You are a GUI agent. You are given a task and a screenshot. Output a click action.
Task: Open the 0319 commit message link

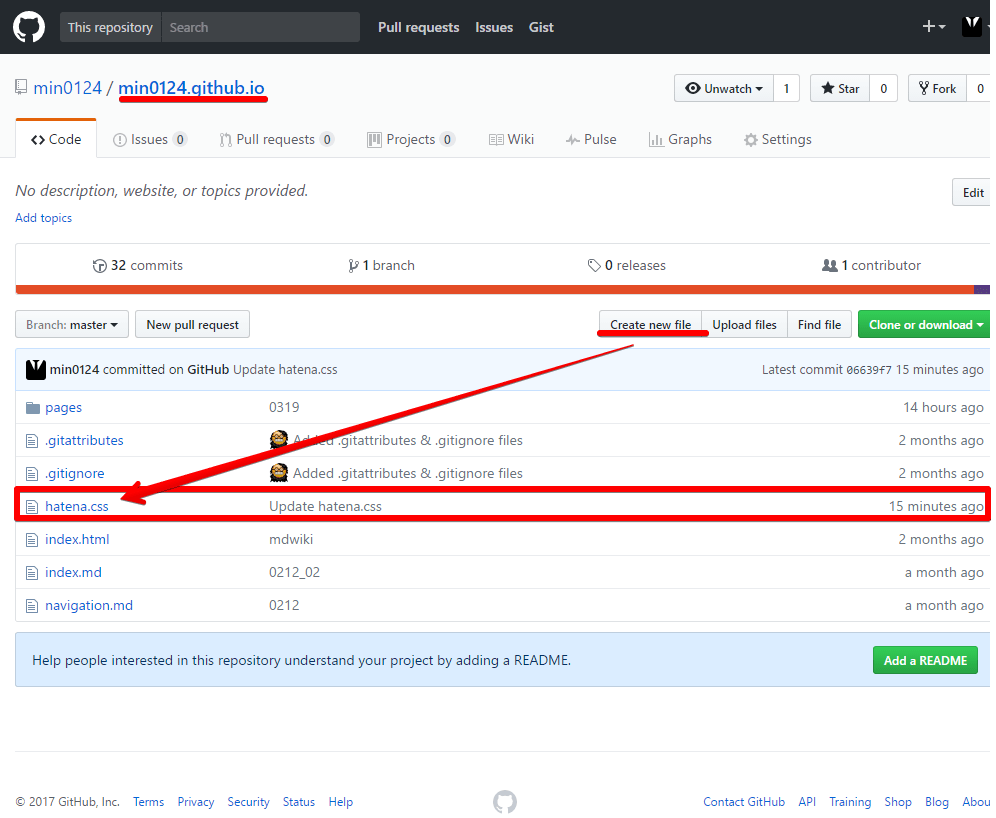click(x=284, y=407)
